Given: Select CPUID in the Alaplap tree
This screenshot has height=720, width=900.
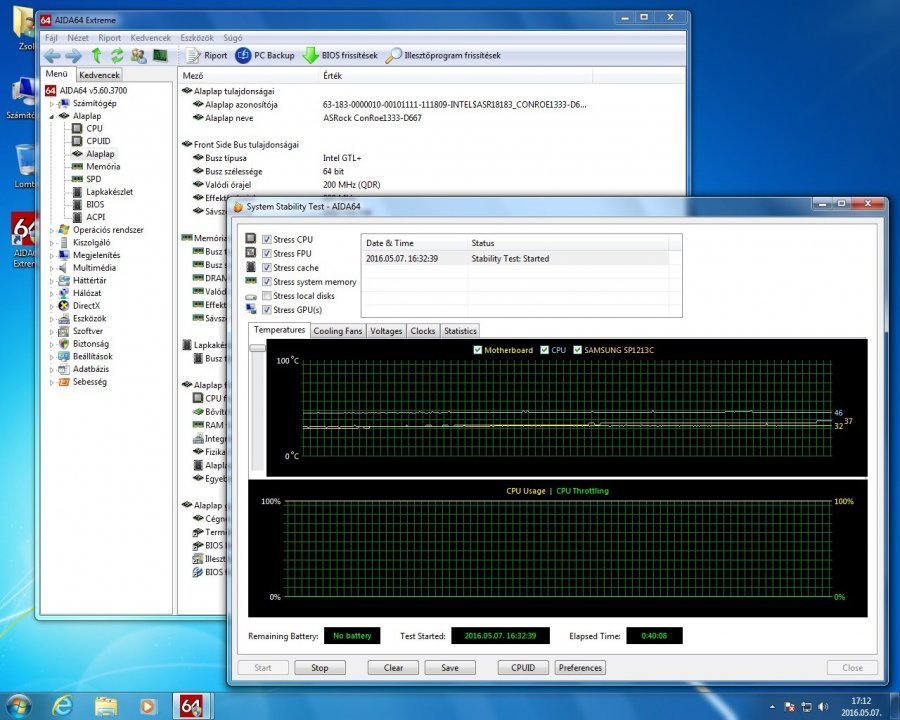Looking at the screenshot, I should (98, 141).
